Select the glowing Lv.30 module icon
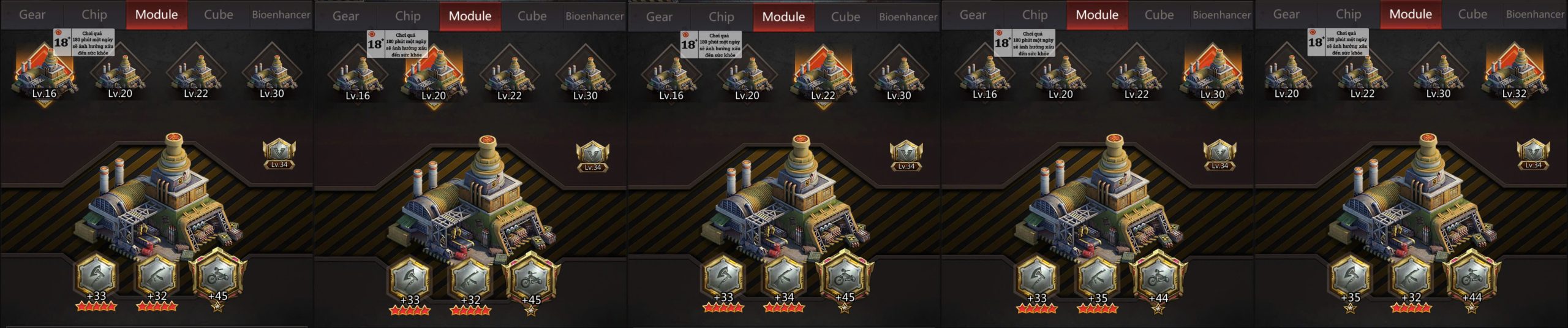 (x=1212, y=76)
